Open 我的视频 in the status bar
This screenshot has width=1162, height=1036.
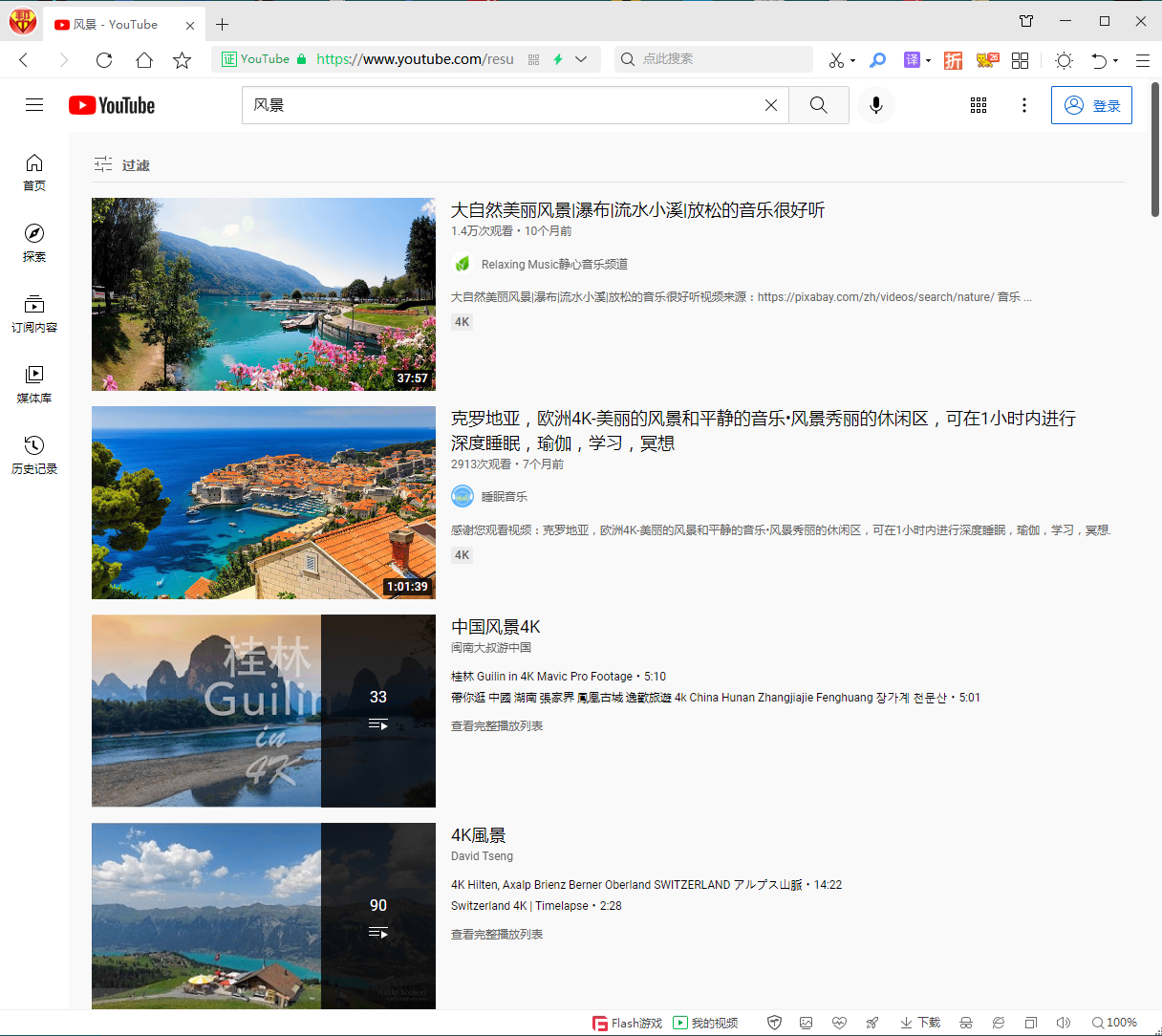coord(705,1023)
